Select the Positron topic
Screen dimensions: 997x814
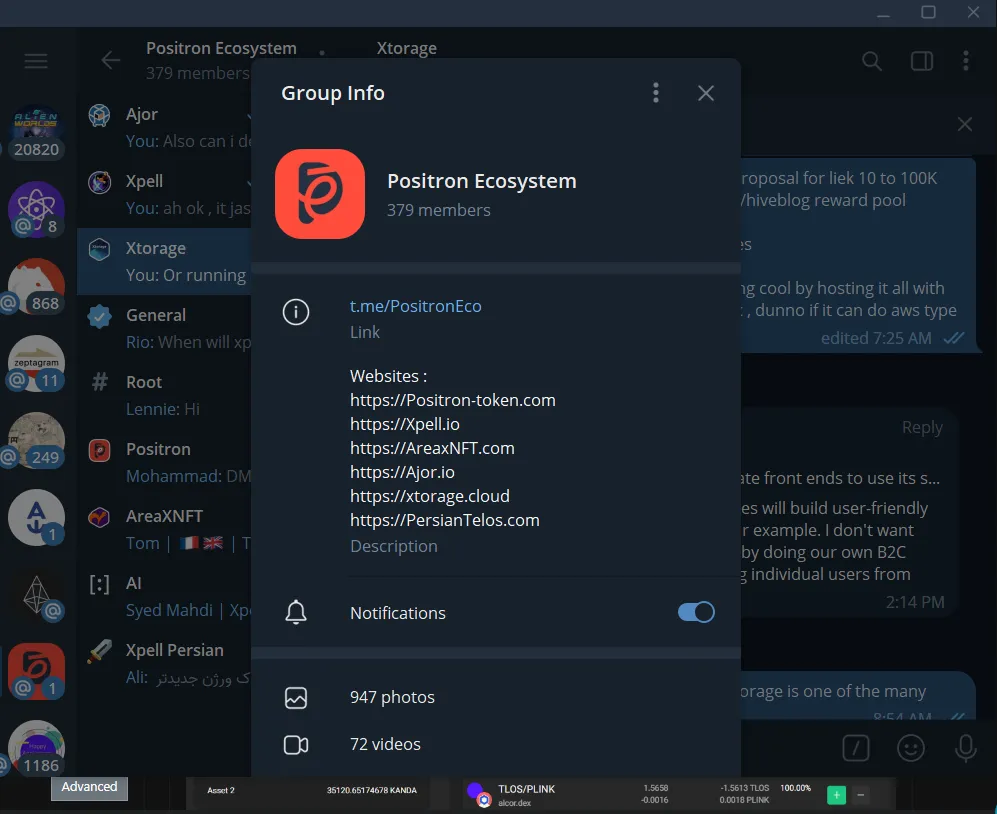pyautogui.click(x=164, y=462)
